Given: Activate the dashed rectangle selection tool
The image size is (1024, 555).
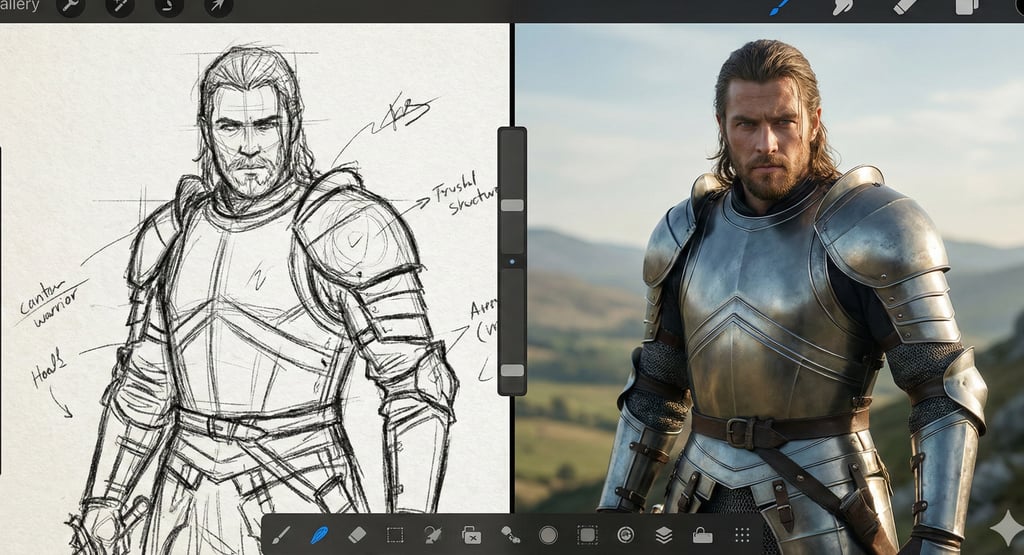Looking at the screenshot, I should coord(394,535).
